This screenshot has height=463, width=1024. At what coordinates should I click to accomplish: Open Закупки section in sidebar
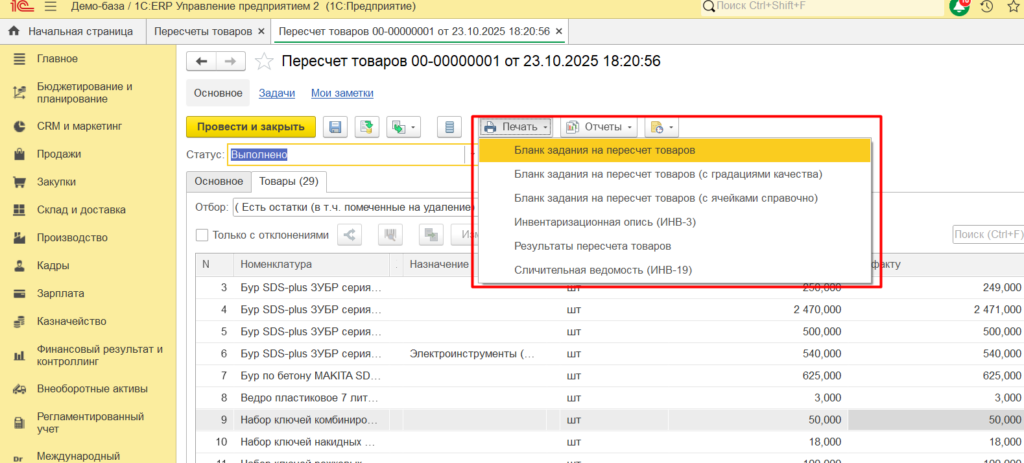pyautogui.click(x=56, y=182)
